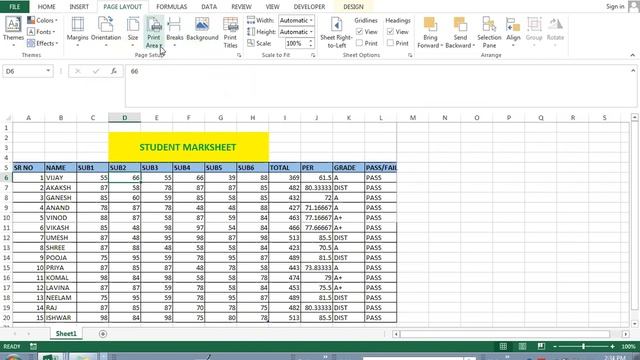Viewport: 640px width, 360px height.
Task: Toggle Headings Print checkbox
Action: click(390, 43)
